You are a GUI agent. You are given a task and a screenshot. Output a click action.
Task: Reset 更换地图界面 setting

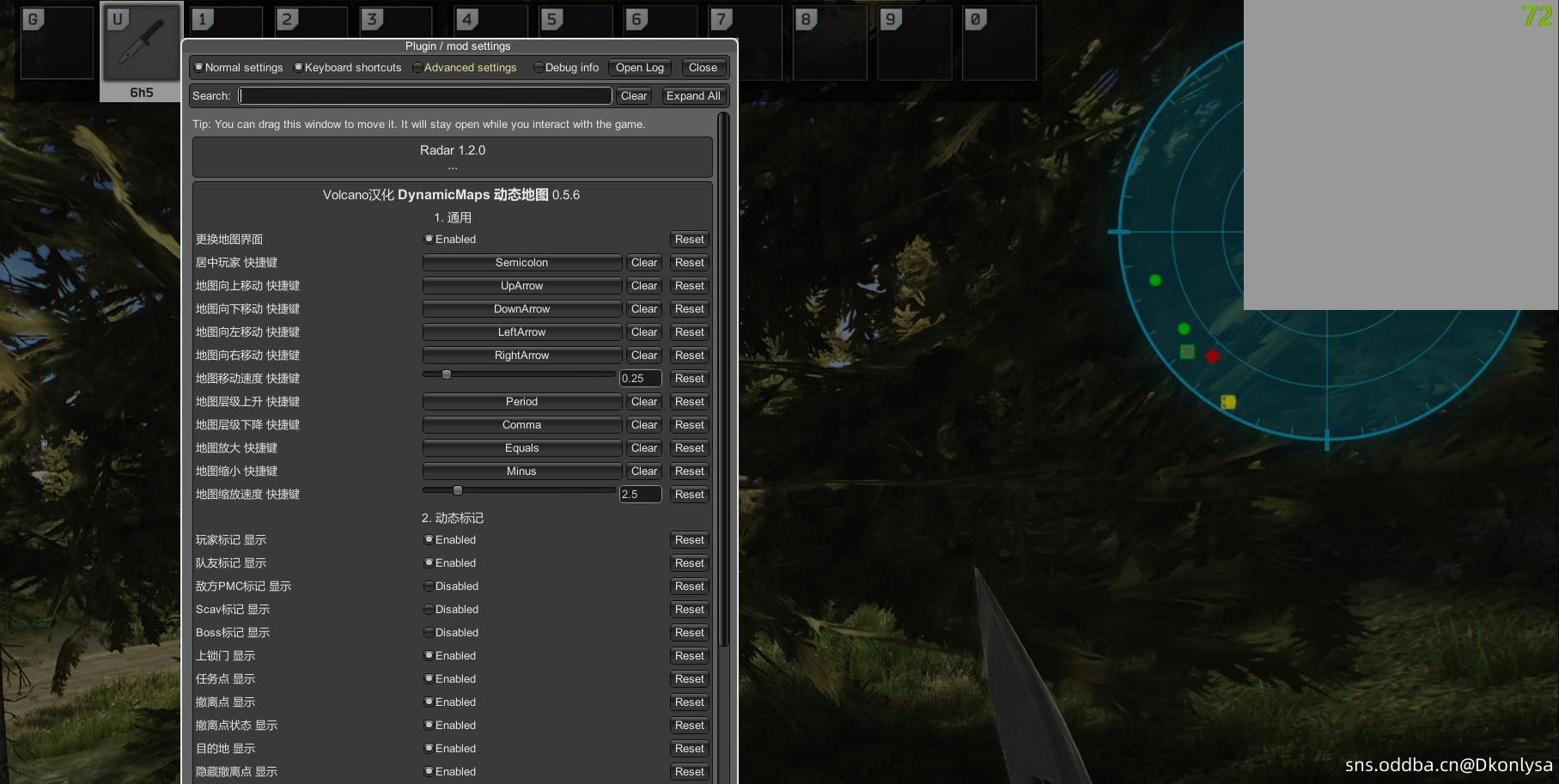click(690, 240)
